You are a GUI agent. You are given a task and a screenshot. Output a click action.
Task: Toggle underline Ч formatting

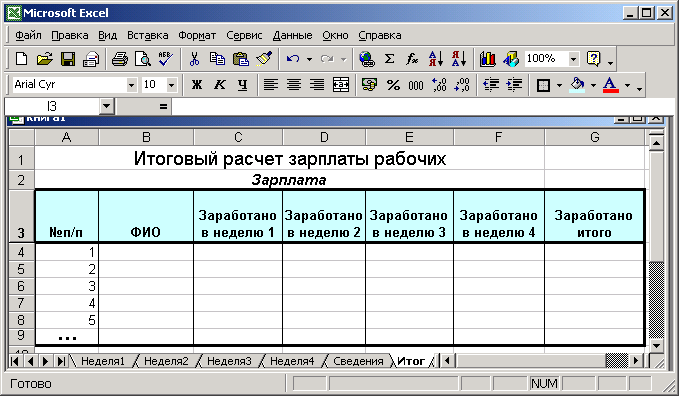(x=242, y=84)
